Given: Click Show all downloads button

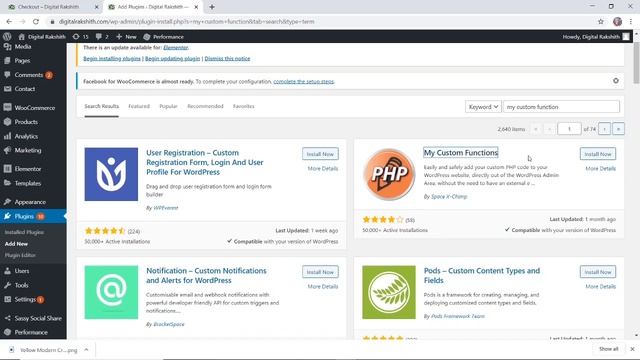Looking at the screenshot, I should point(609,349).
